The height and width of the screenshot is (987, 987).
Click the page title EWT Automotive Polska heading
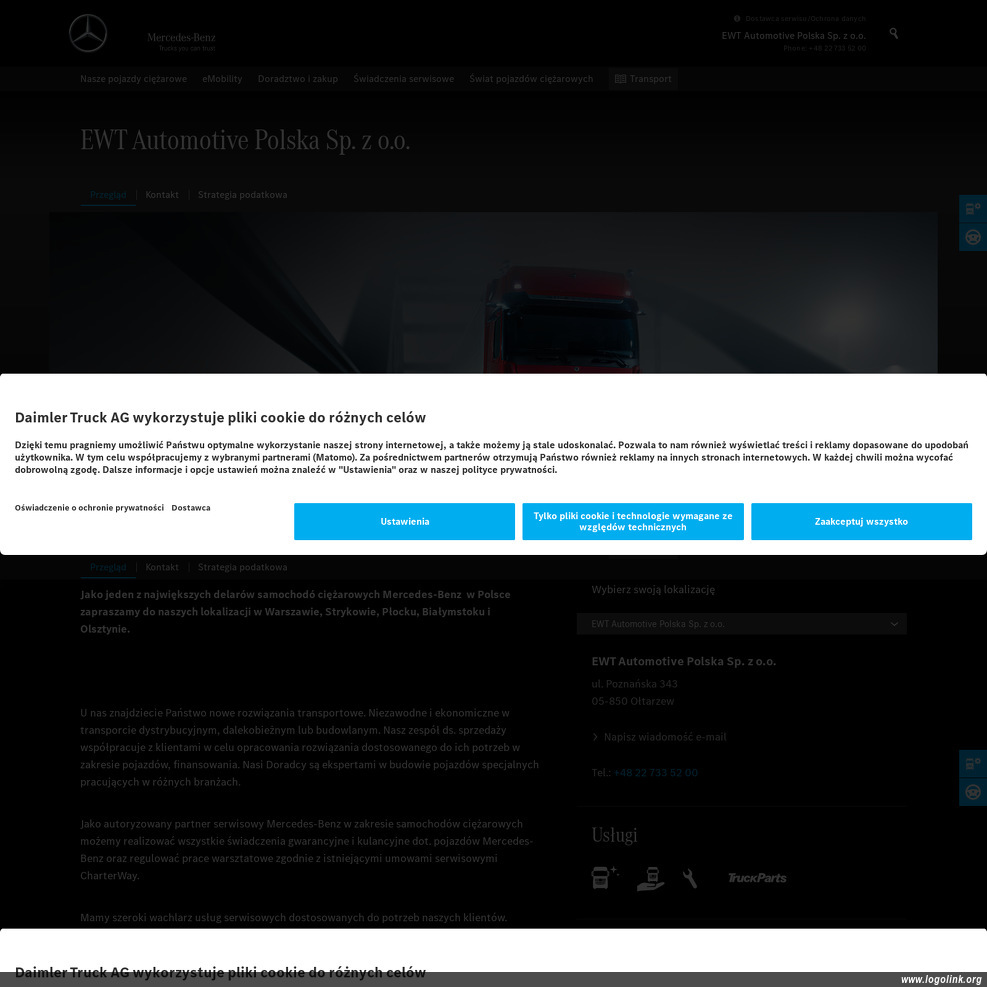[x=245, y=140]
